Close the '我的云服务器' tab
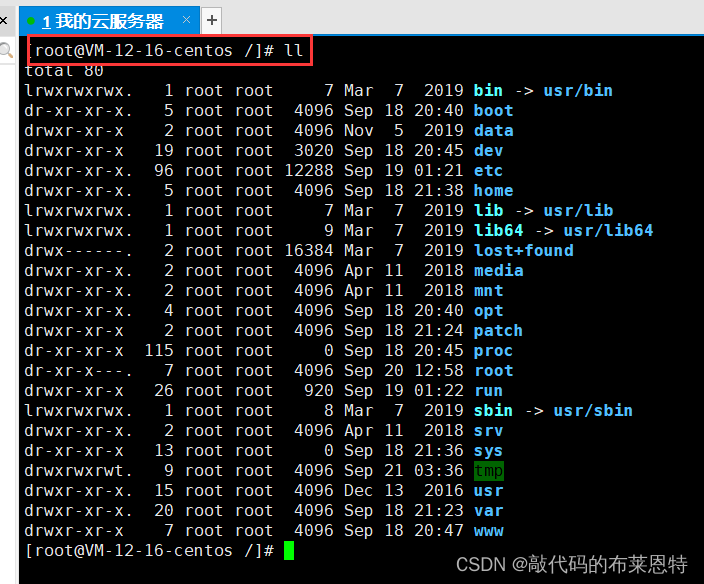Viewport: 704px width, 584px height. pos(186,20)
